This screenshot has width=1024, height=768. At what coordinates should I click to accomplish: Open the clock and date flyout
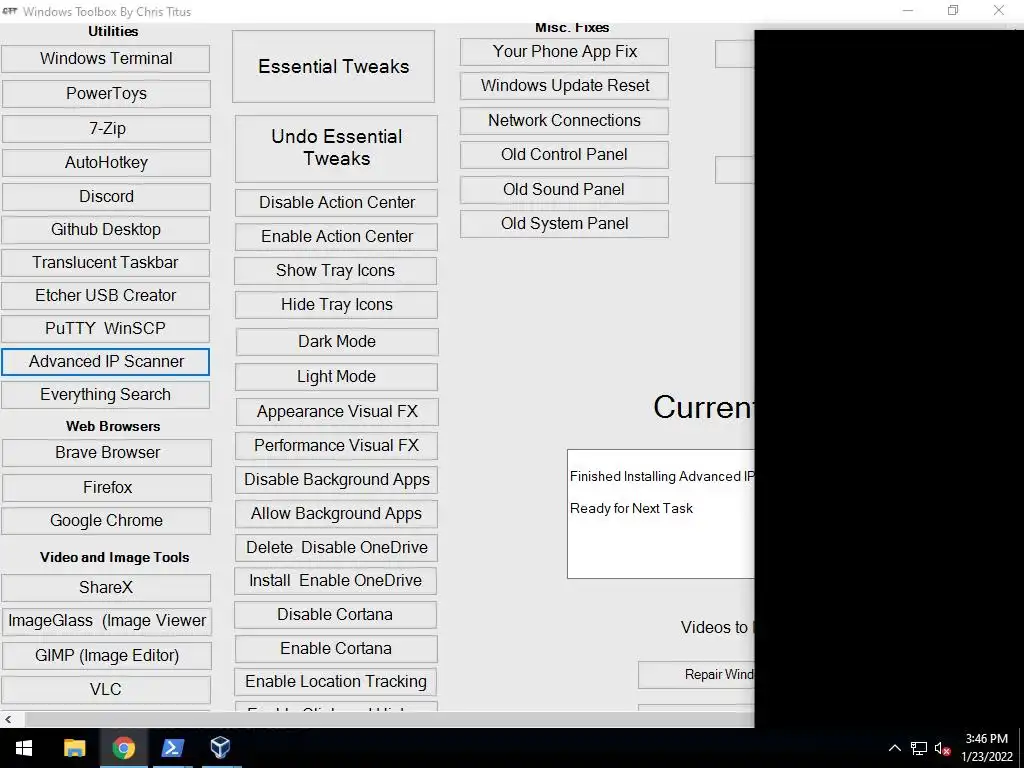point(986,748)
